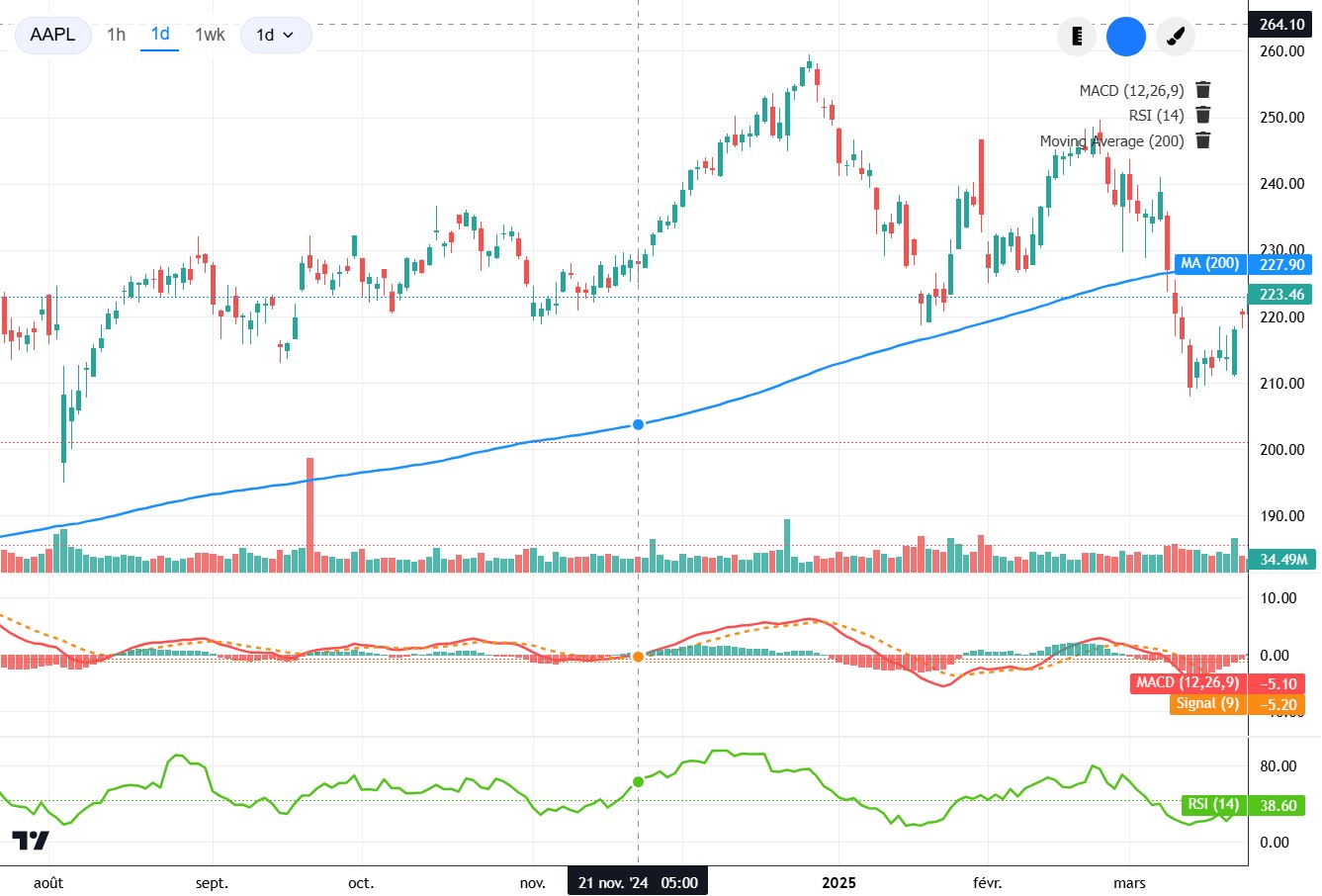This screenshot has width=1322, height=896.
Task: Click the MACD (12,26,9) legend label
Action: (x=1131, y=90)
